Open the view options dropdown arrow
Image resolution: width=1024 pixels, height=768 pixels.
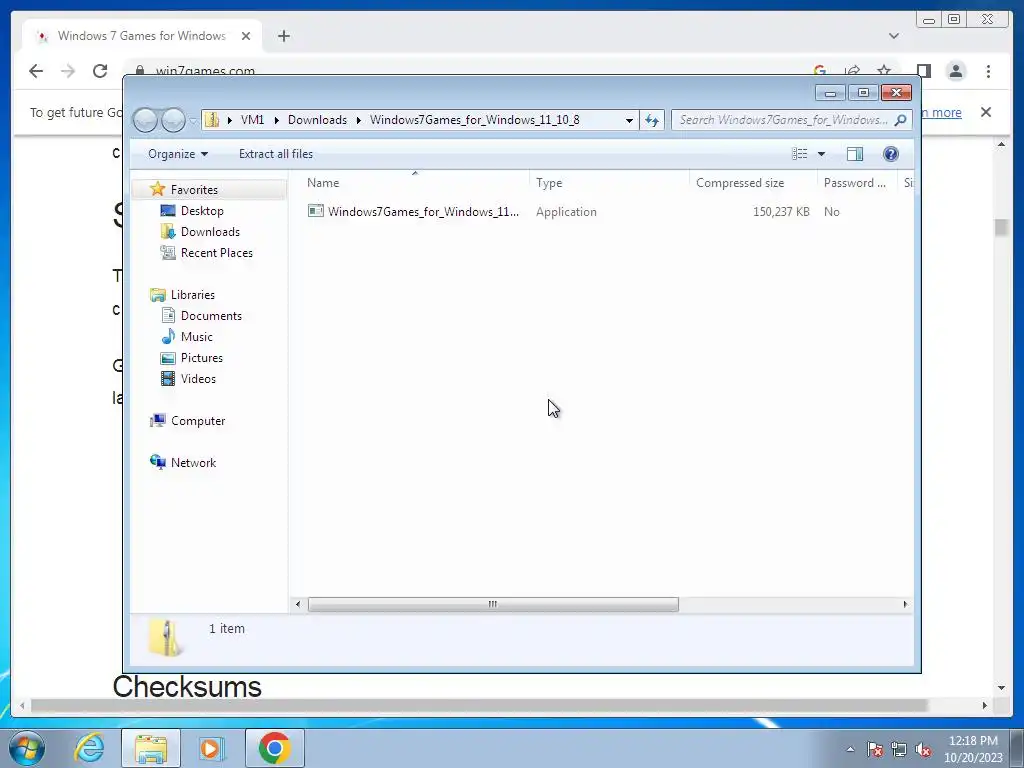822,154
